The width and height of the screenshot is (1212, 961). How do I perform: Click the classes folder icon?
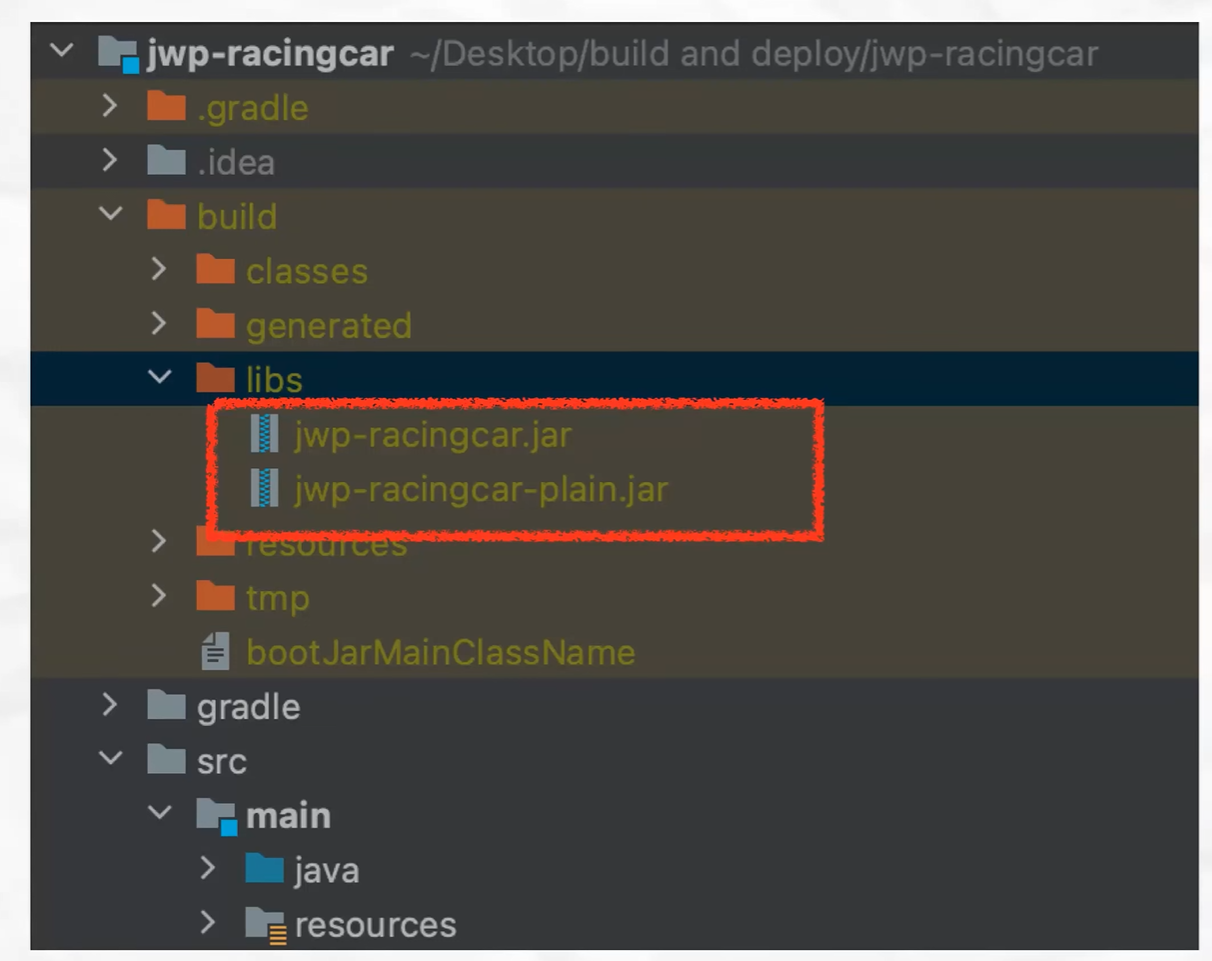coord(215,270)
